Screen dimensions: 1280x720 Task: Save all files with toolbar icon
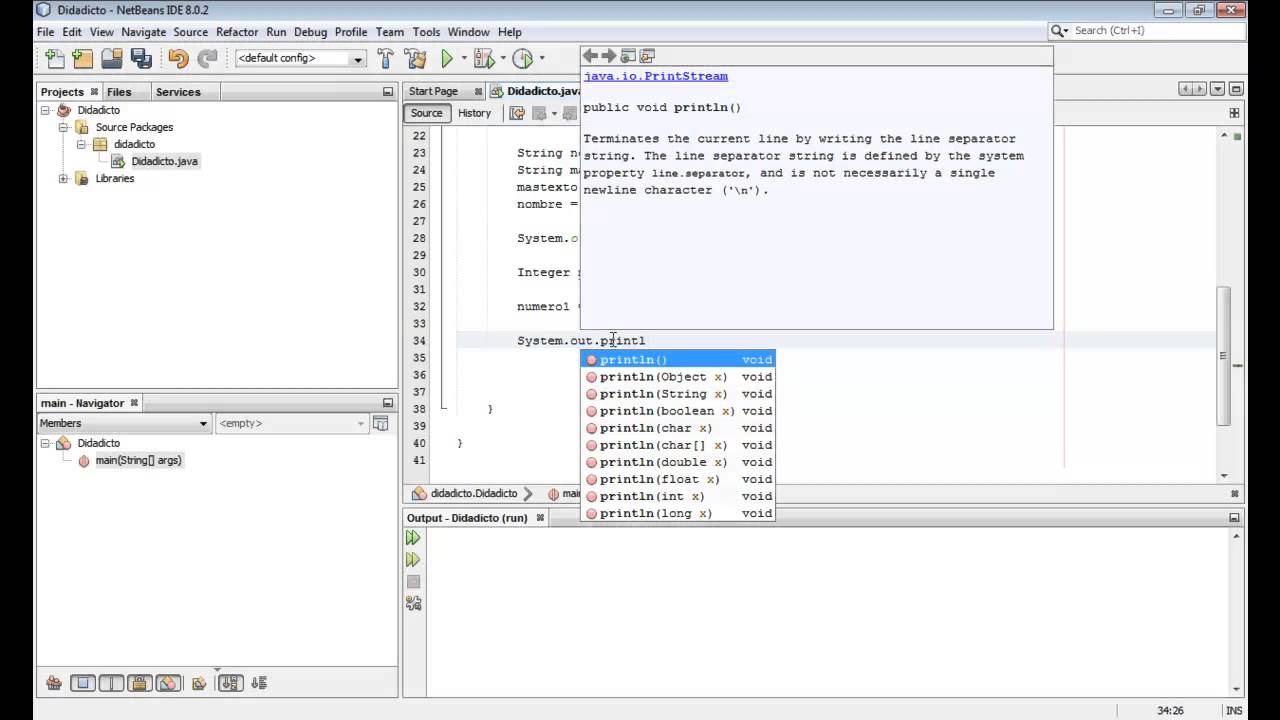click(140, 58)
